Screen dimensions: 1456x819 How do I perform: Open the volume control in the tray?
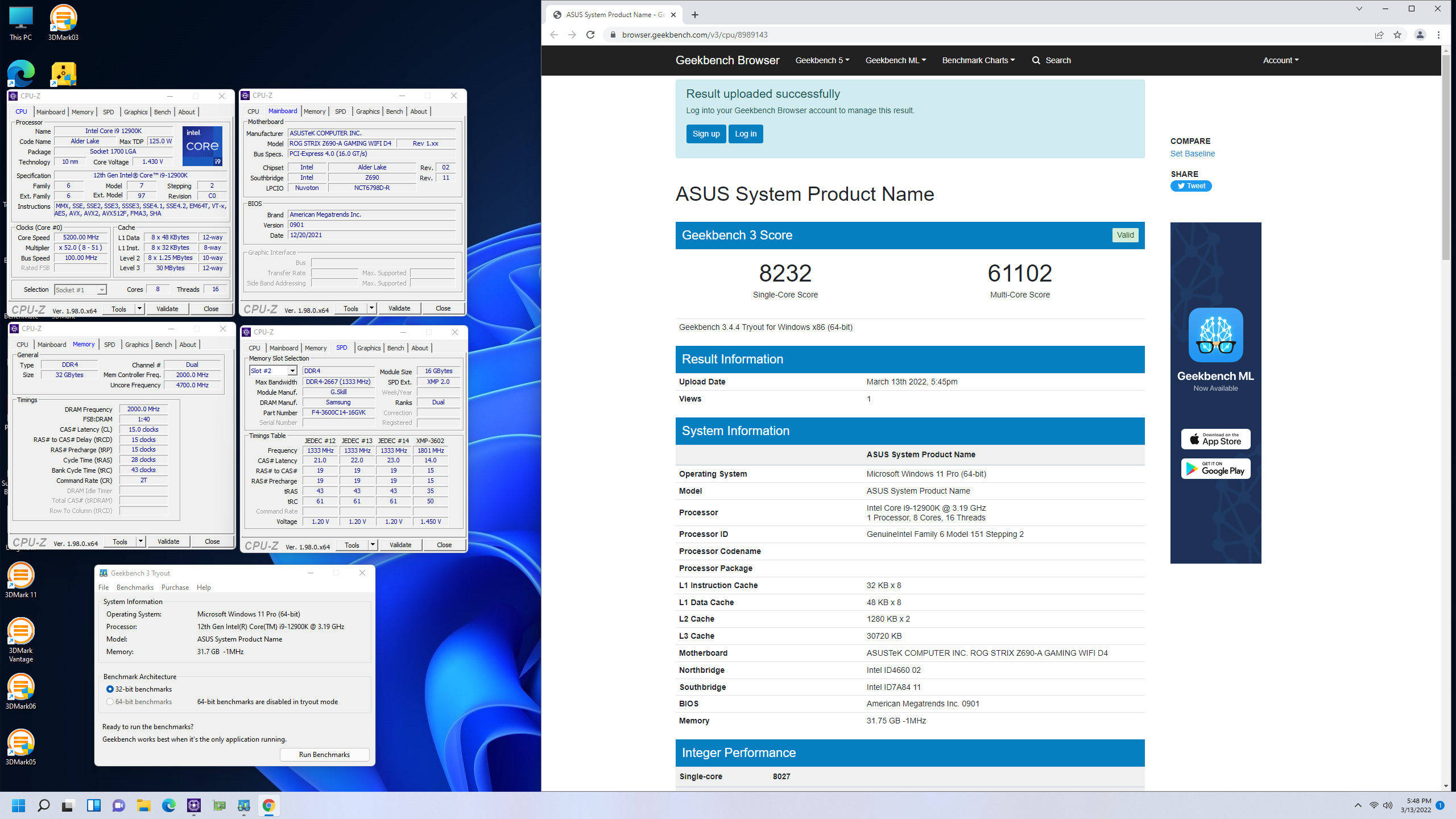coord(1388,805)
